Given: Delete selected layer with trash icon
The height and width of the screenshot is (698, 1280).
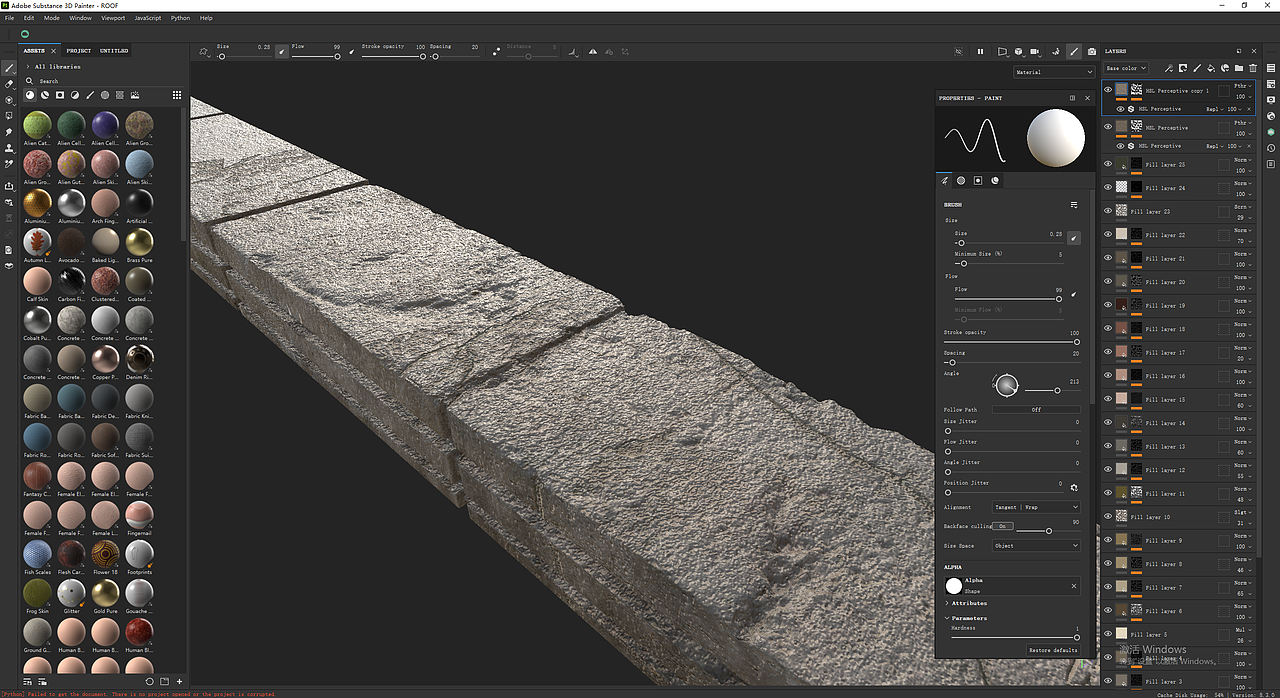Looking at the screenshot, I should point(1253,68).
